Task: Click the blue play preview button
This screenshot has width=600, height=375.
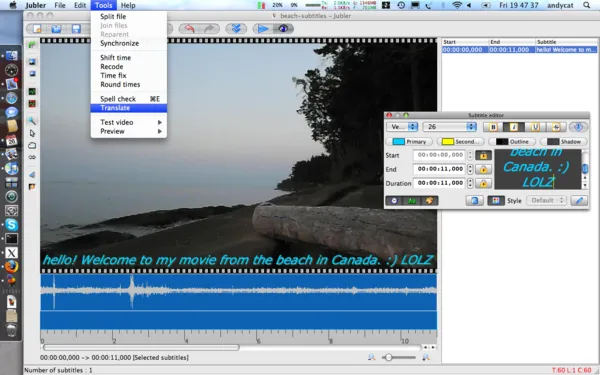Action: coord(263,29)
